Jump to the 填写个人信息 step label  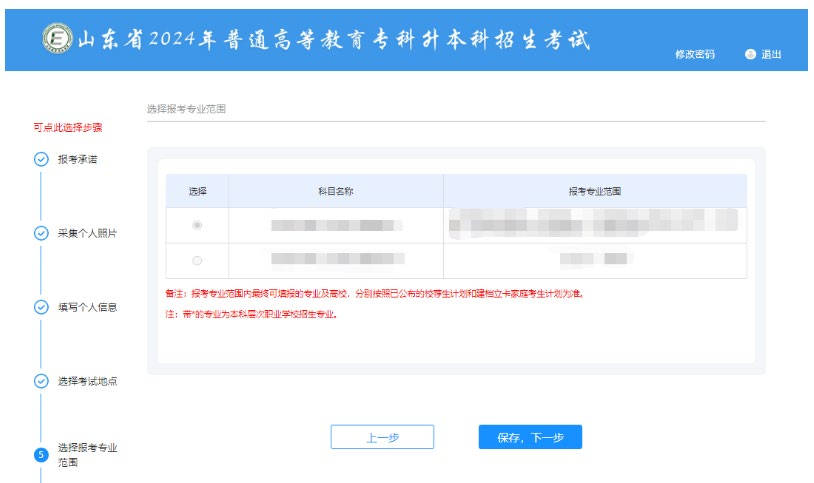pyautogui.click(x=86, y=307)
